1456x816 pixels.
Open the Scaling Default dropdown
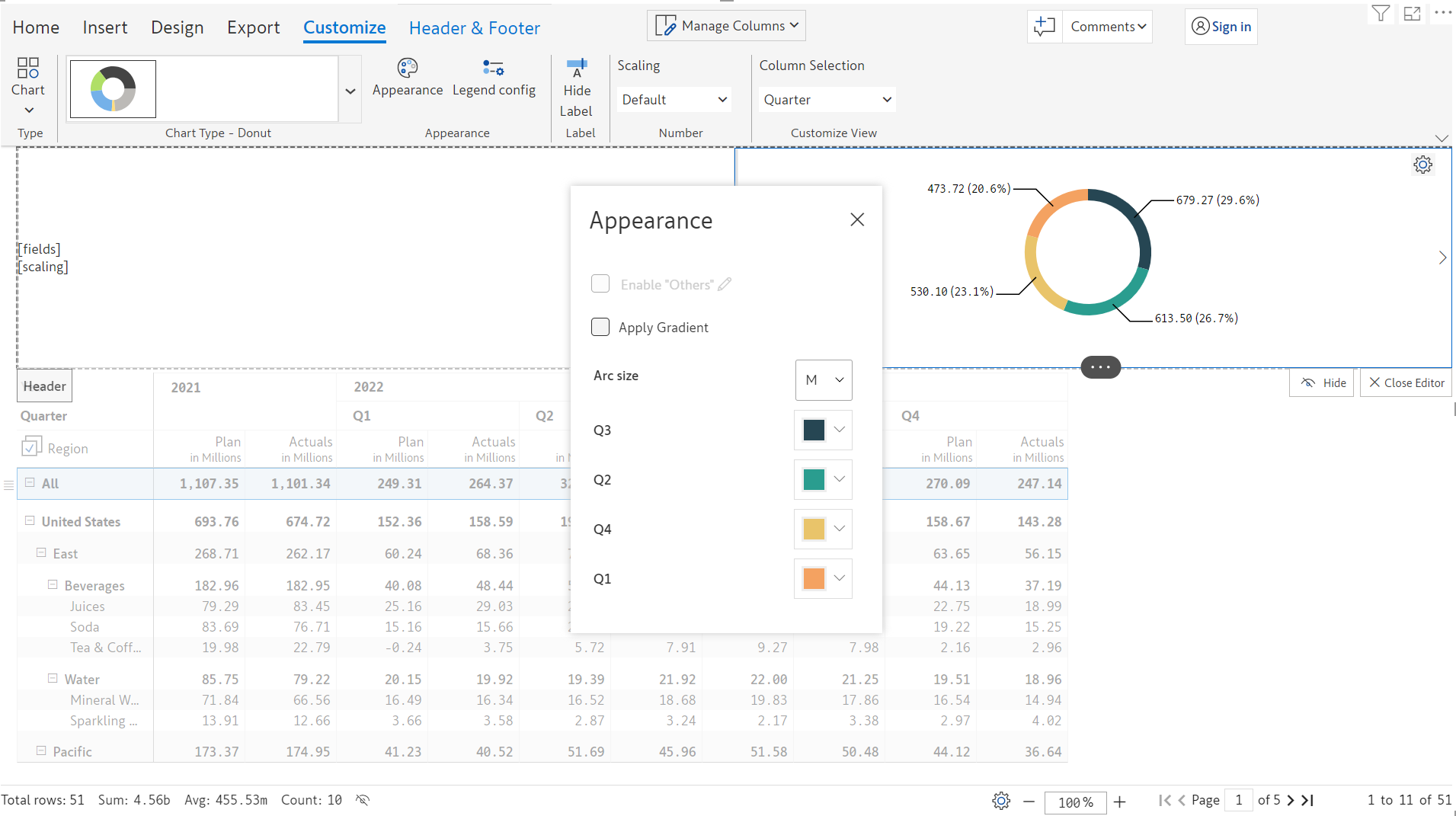click(x=674, y=100)
